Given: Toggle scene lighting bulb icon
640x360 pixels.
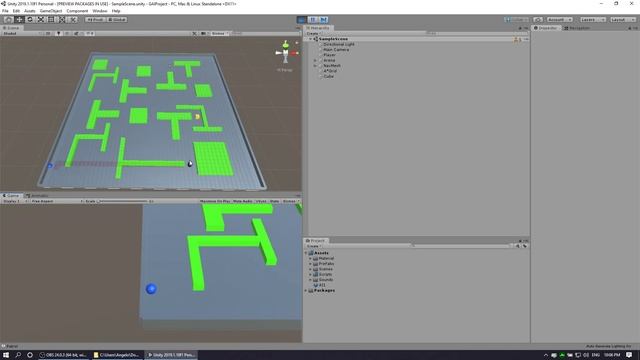Looking at the screenshot, I should coord(58,33).
